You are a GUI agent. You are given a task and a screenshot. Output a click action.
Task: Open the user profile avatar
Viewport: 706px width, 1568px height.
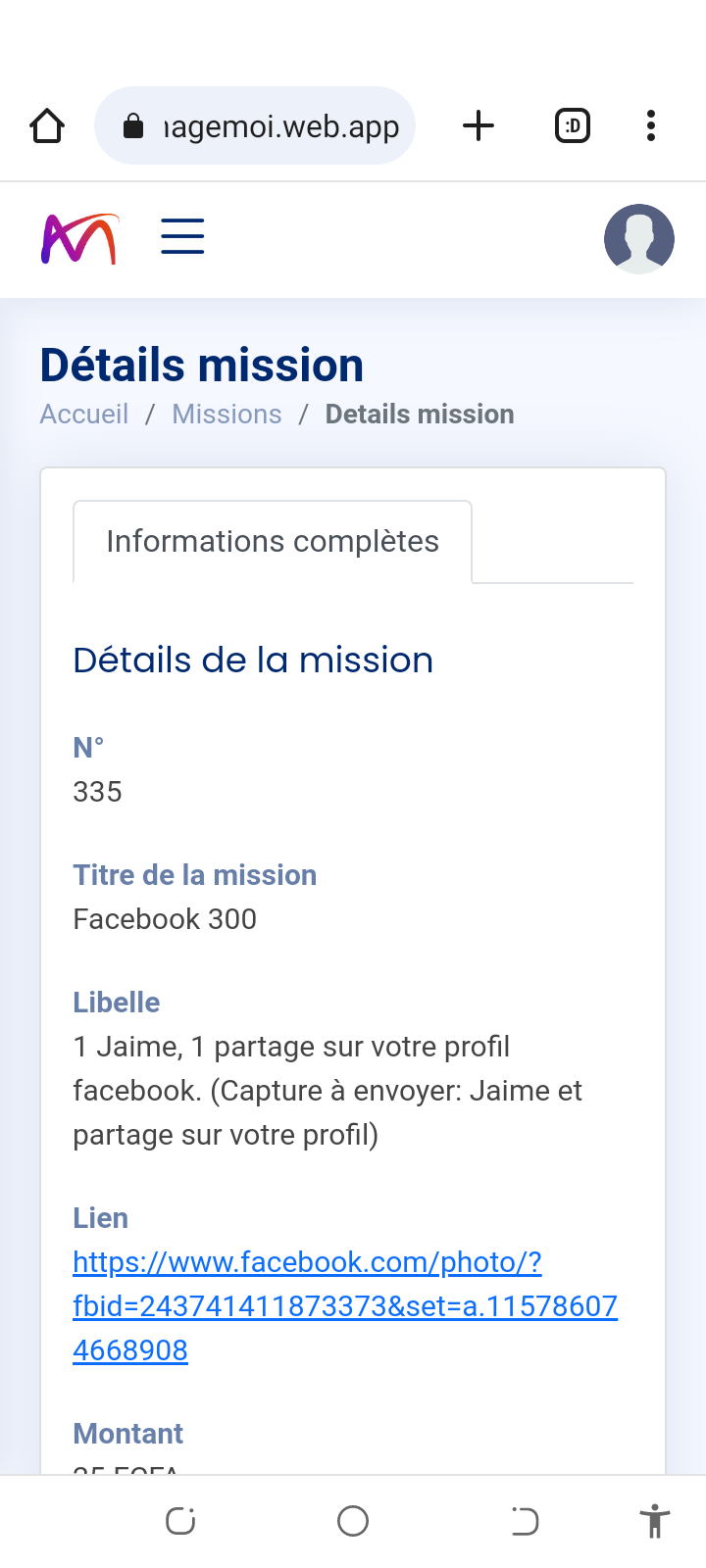tap(639, 239)
